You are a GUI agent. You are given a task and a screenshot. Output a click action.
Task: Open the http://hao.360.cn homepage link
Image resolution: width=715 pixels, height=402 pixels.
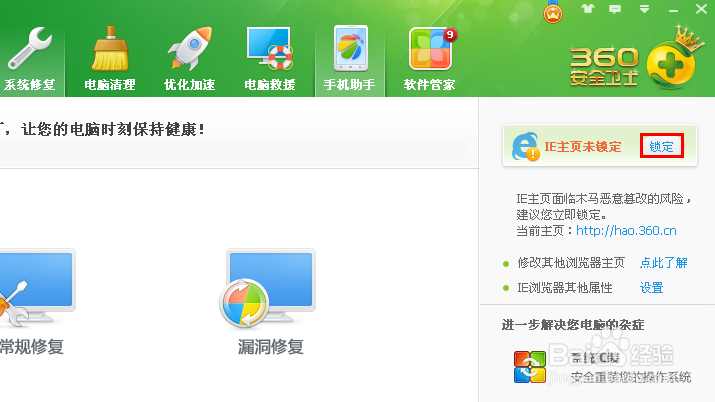[626, 231]
